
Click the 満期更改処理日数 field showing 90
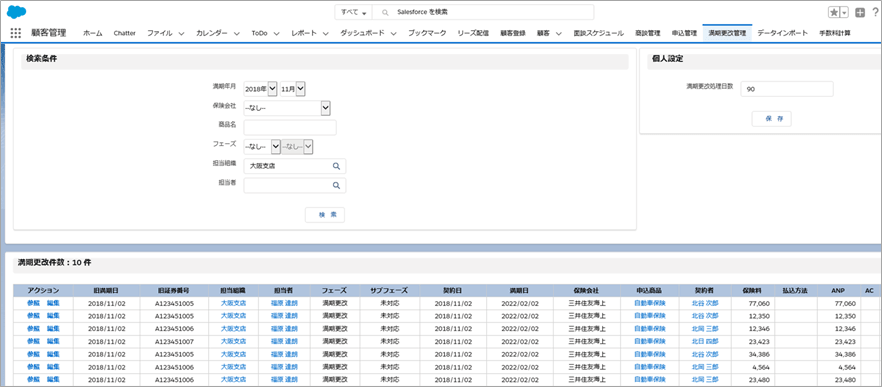click(x=786, y=89)
